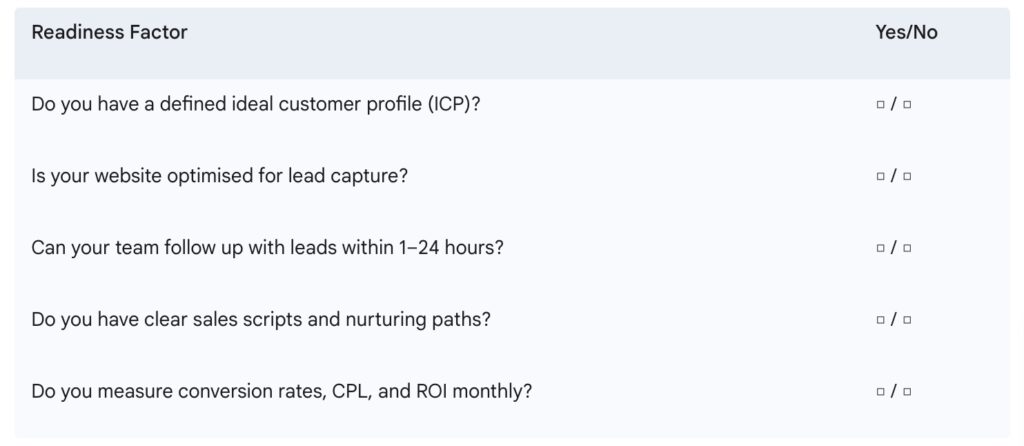This screenshot has width=1024, height=446.
Task: Click the Readiness Factor column header
Action: [x=109, y=32]
